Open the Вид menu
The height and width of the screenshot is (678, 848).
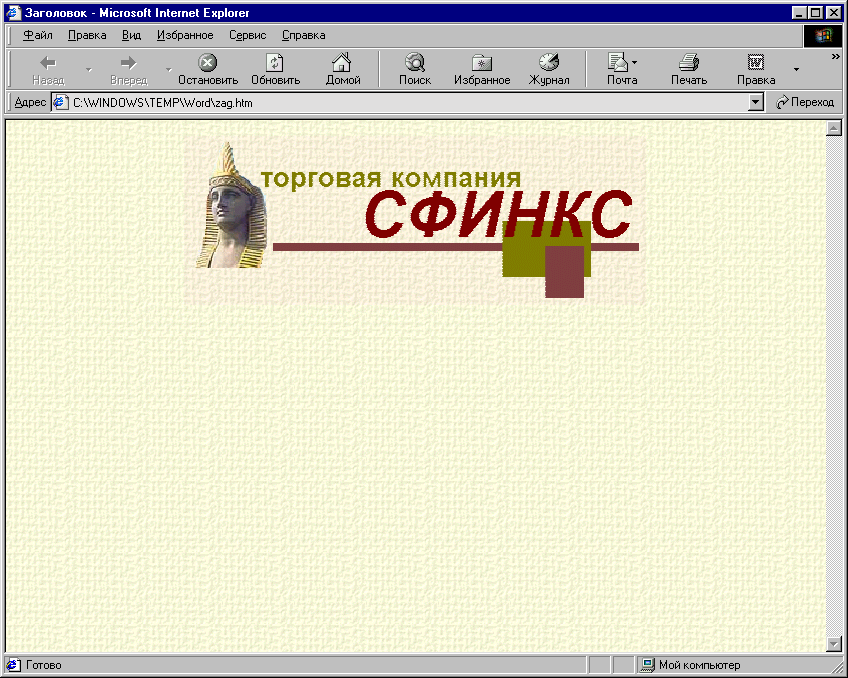(x=131, y=35)
